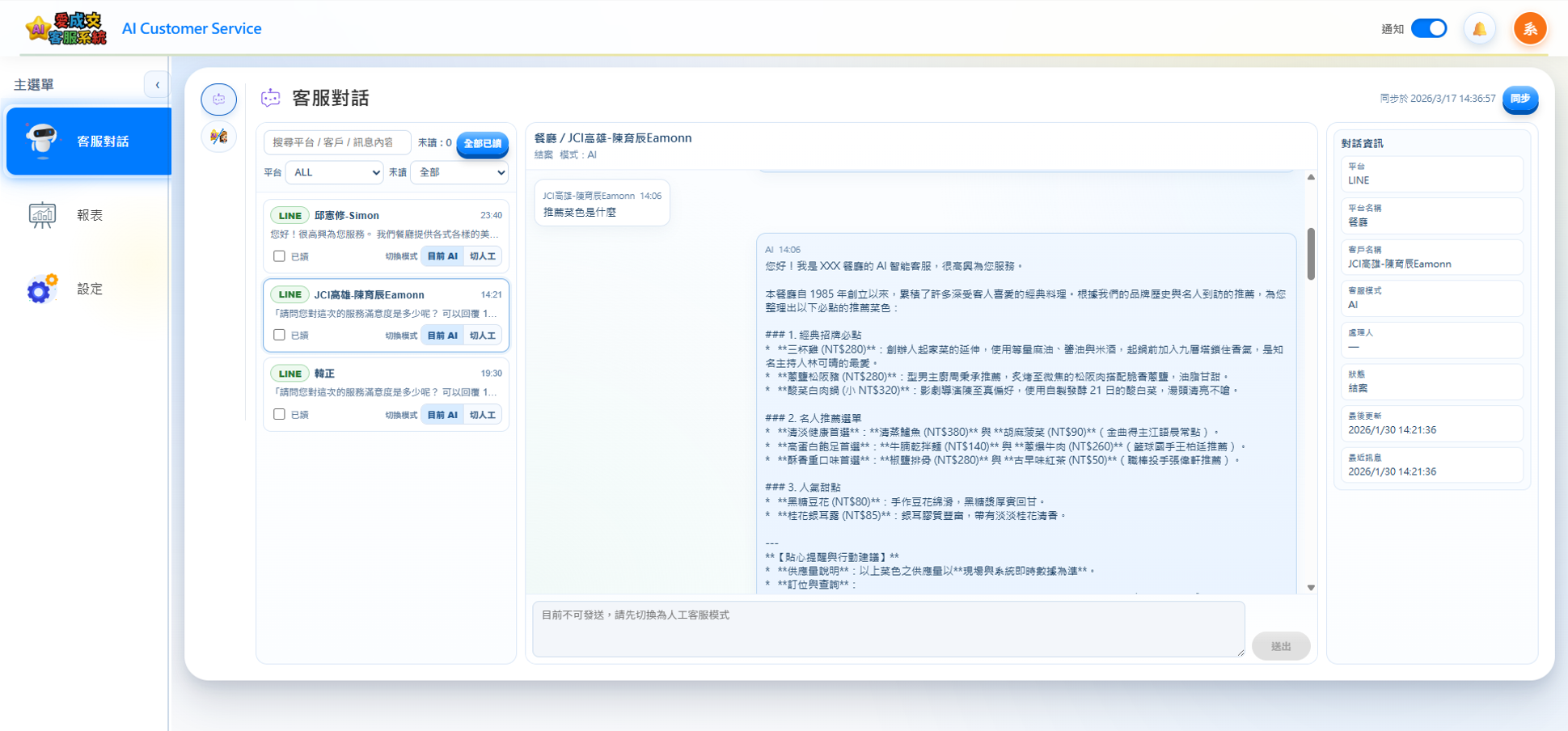Open the orange 系 user avatar icon
The height and width of the screenshot is (731, 1568).
[x=1530, y=27]
